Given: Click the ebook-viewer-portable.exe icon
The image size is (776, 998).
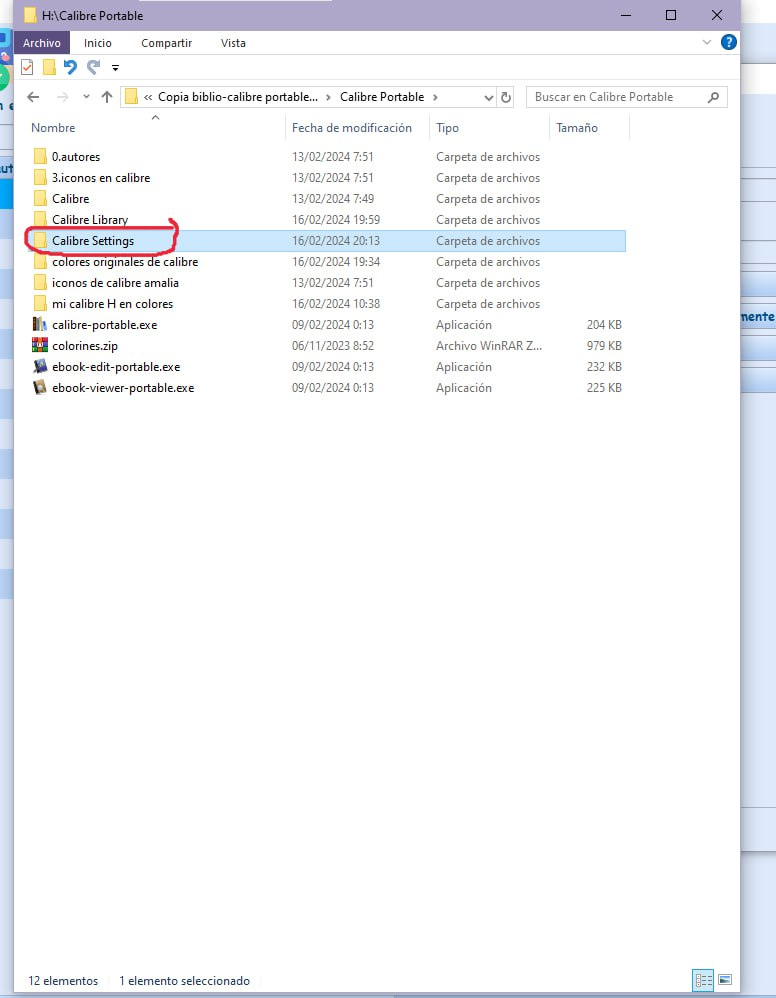Looking at the screenshot, I should 39,388.
